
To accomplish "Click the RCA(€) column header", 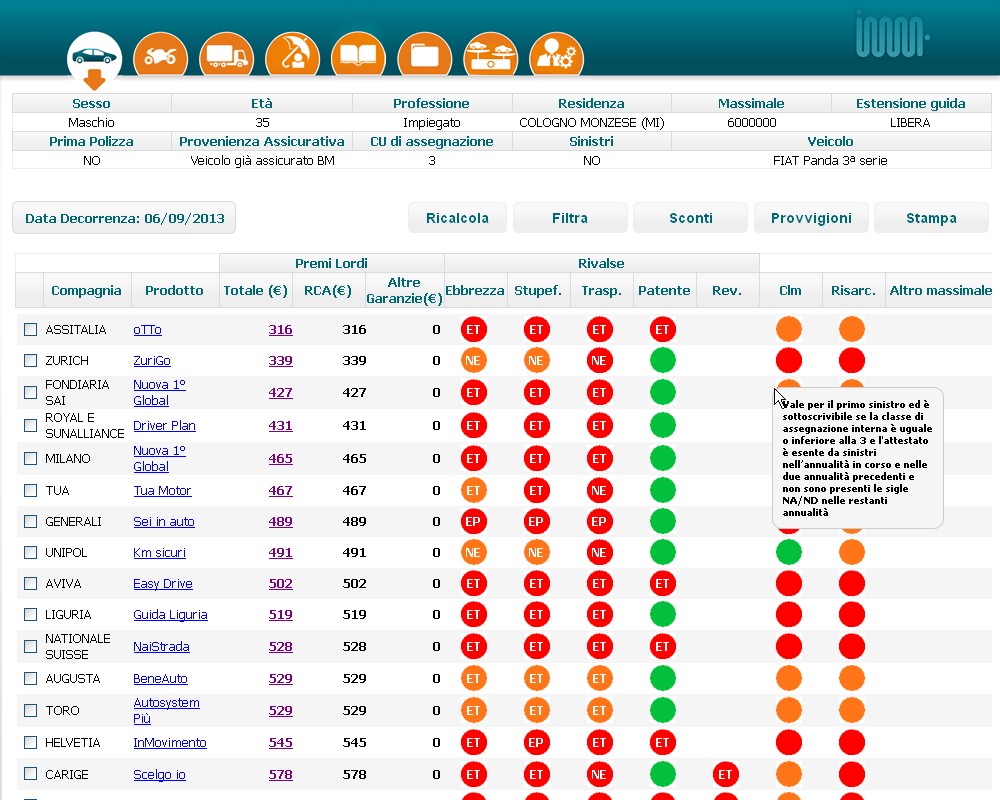I will (328, 290).
